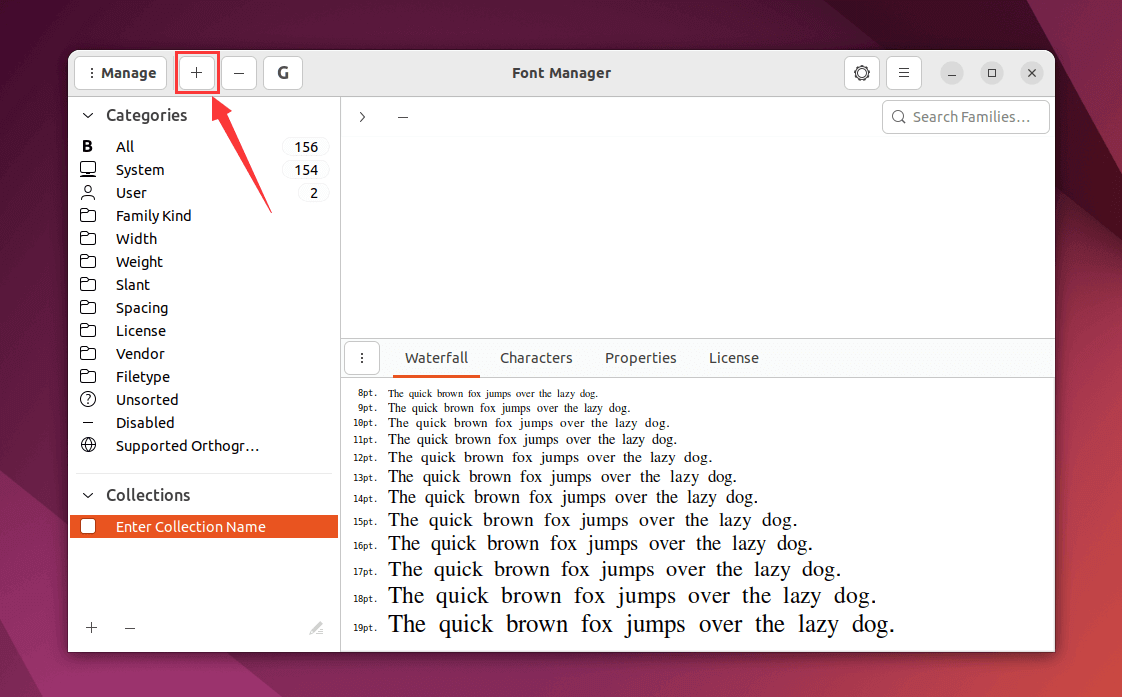Open the License category folder
The width and height of the screenshot is (1122, 697).
[204, 331]
